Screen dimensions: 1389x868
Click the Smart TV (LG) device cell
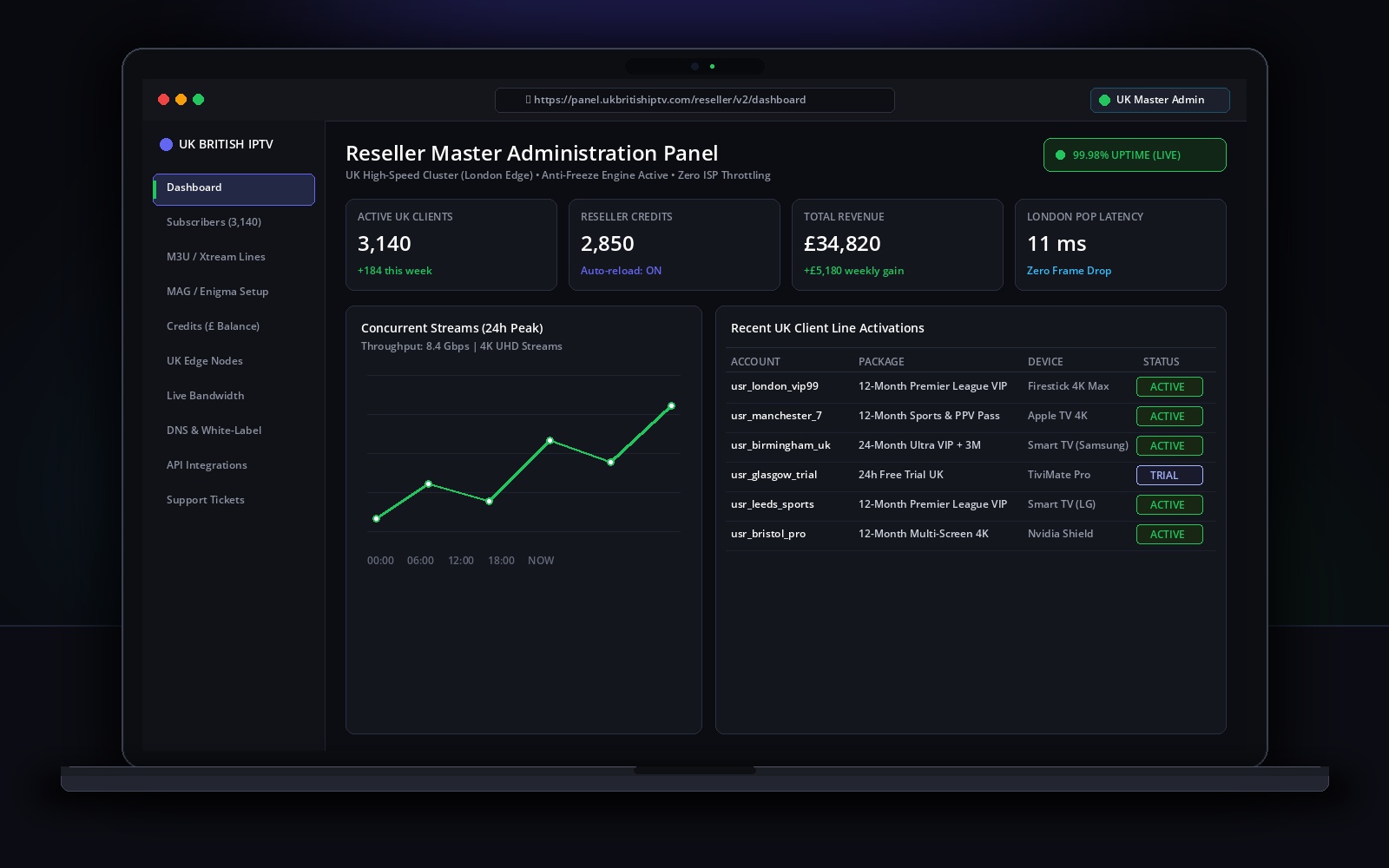click(1062, 504)
